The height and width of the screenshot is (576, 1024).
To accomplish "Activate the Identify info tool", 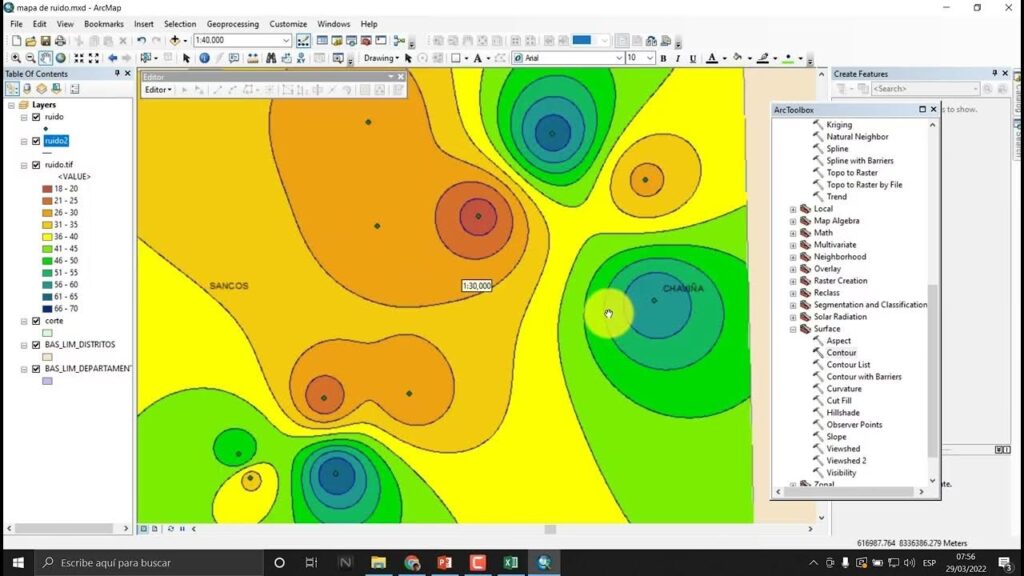I will coord(204,58).
